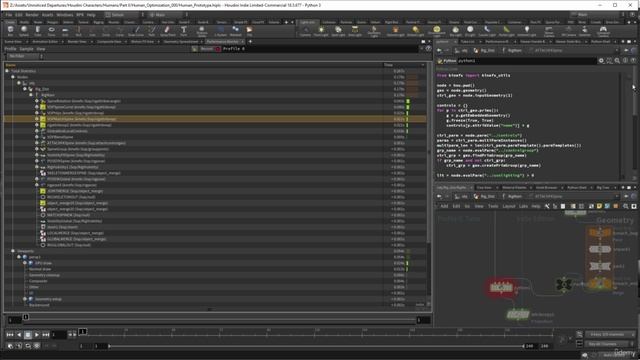This screenshot has width=640, height=360.
Task: Select the Volume Light shelf tool
Action: [395, 31]
